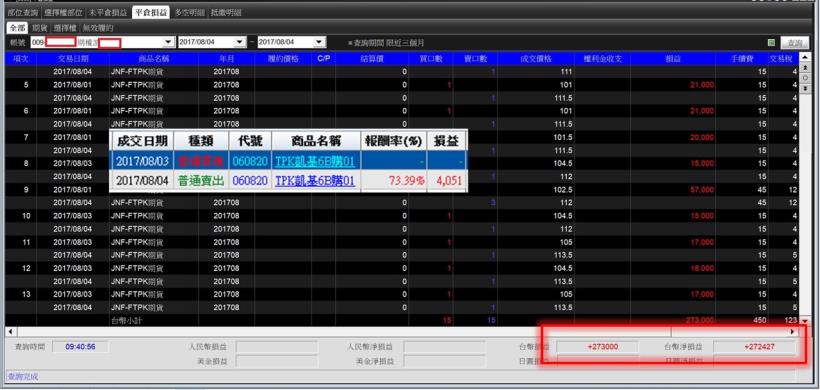Screen dimensions: 820x390
Task: Switch to the 多空明細 tab
Action: [x=190, y=13]
